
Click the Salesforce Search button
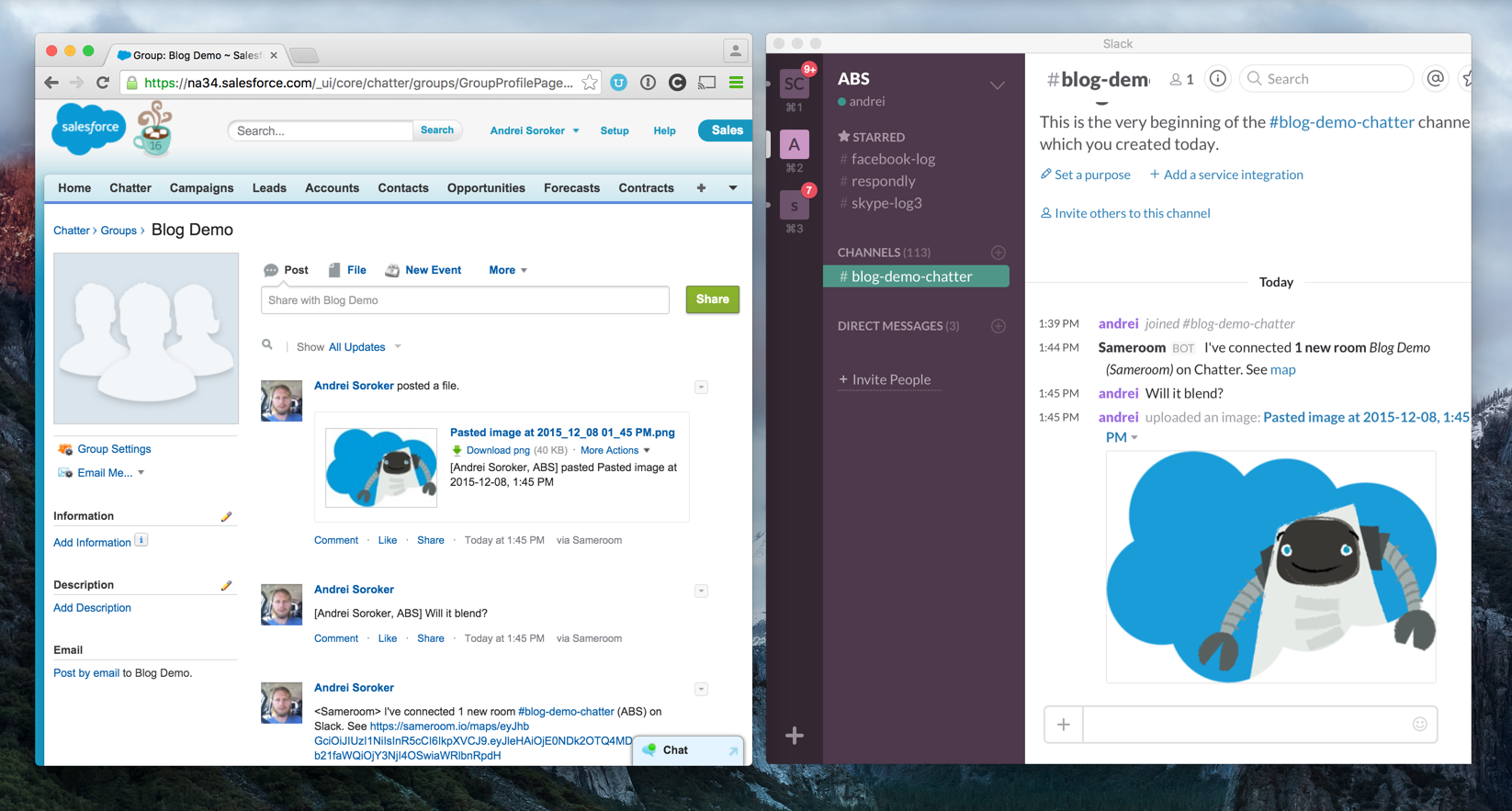(437, 130)
